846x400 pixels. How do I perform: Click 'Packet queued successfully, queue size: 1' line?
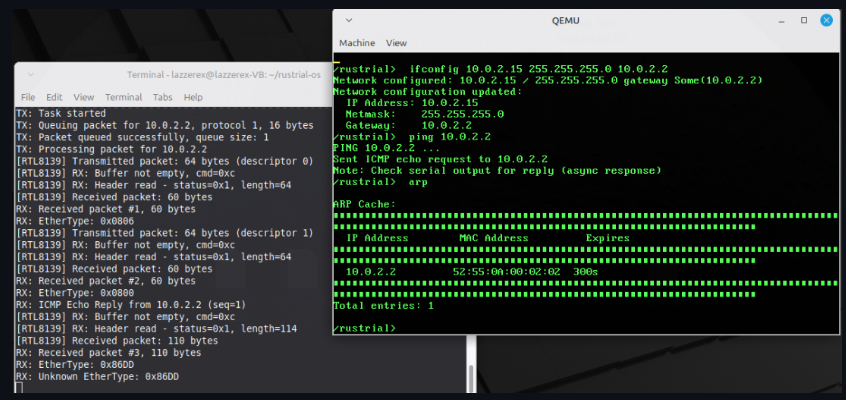(142, 138)
